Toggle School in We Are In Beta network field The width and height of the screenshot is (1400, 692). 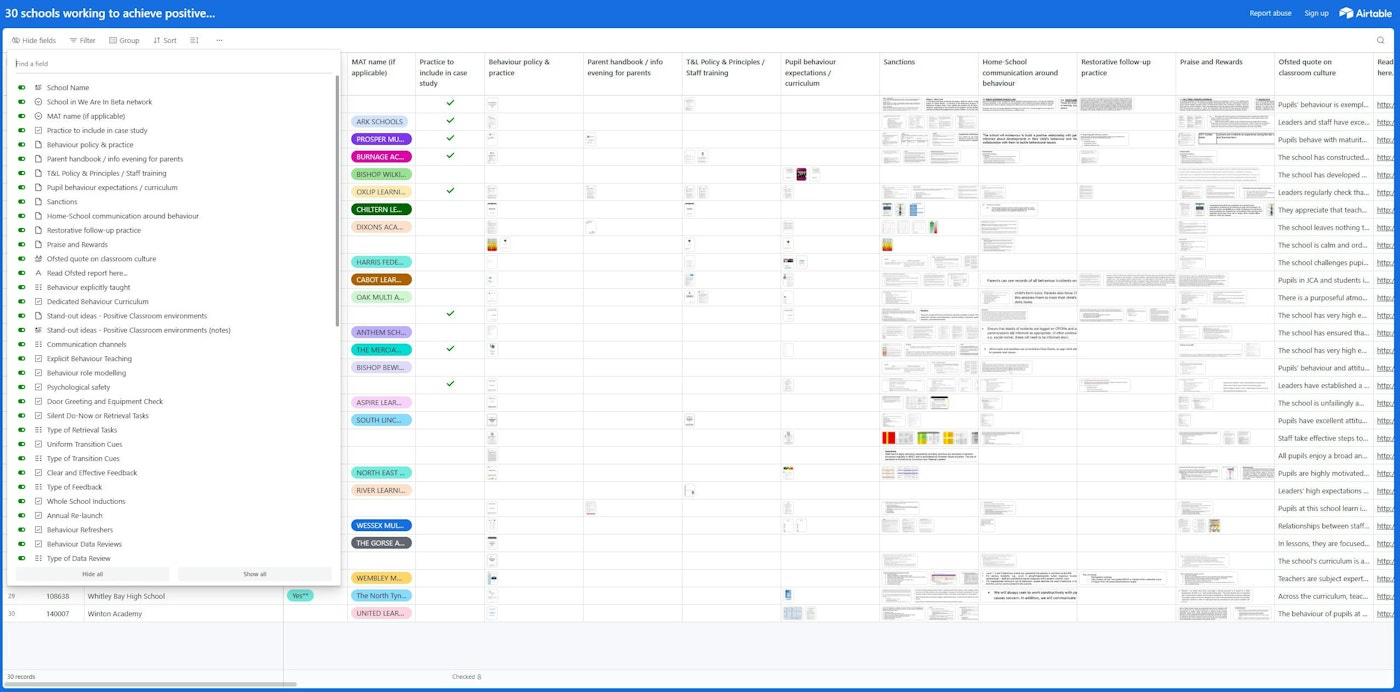pyautogui.click(x=22, y=102)
